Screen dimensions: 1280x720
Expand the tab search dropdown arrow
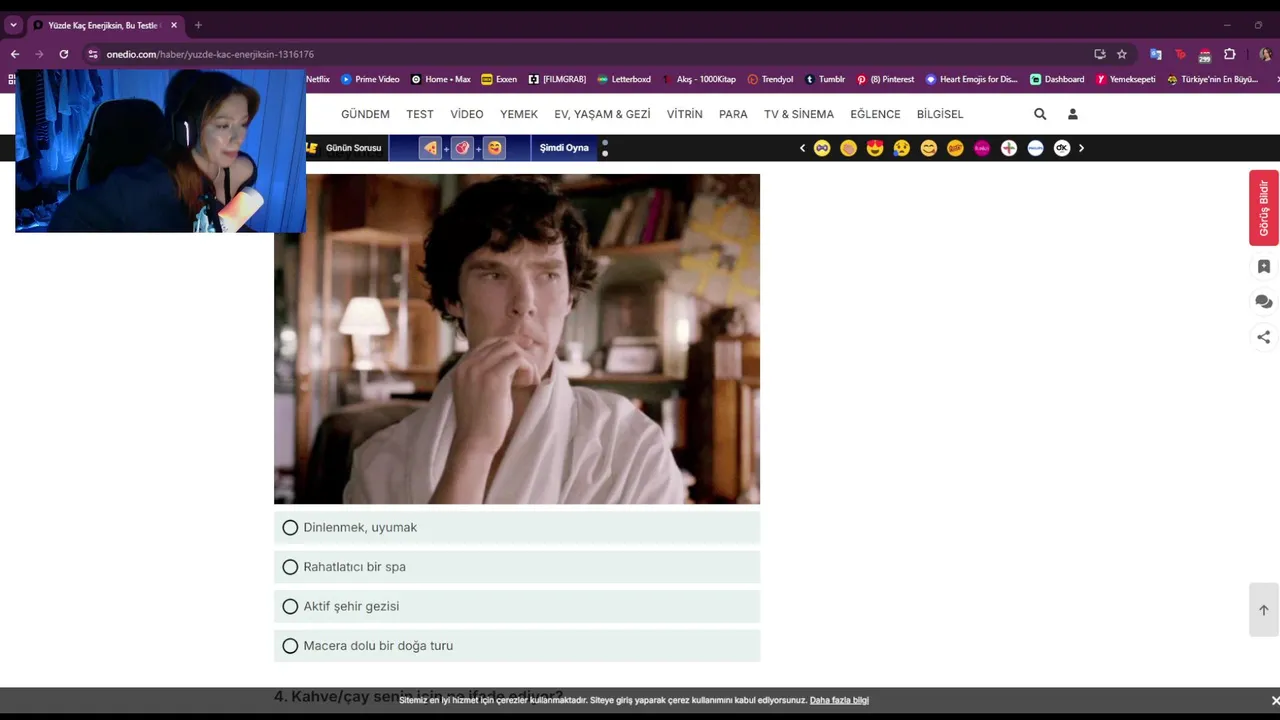[x=13, y=25]
